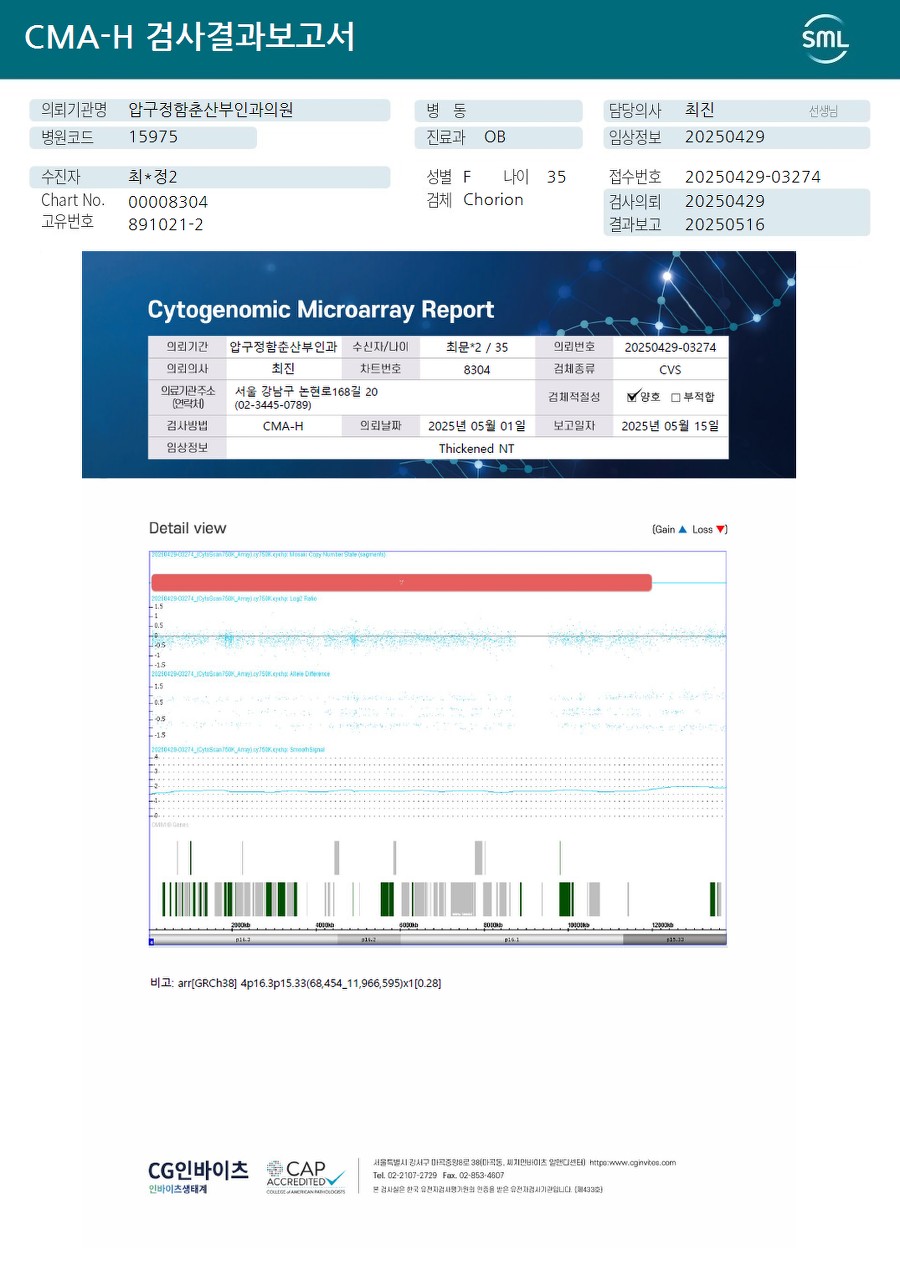
Task: Click the Mosaic Copy Number State label
Action: pyautogui.click(x=268, y=554)
